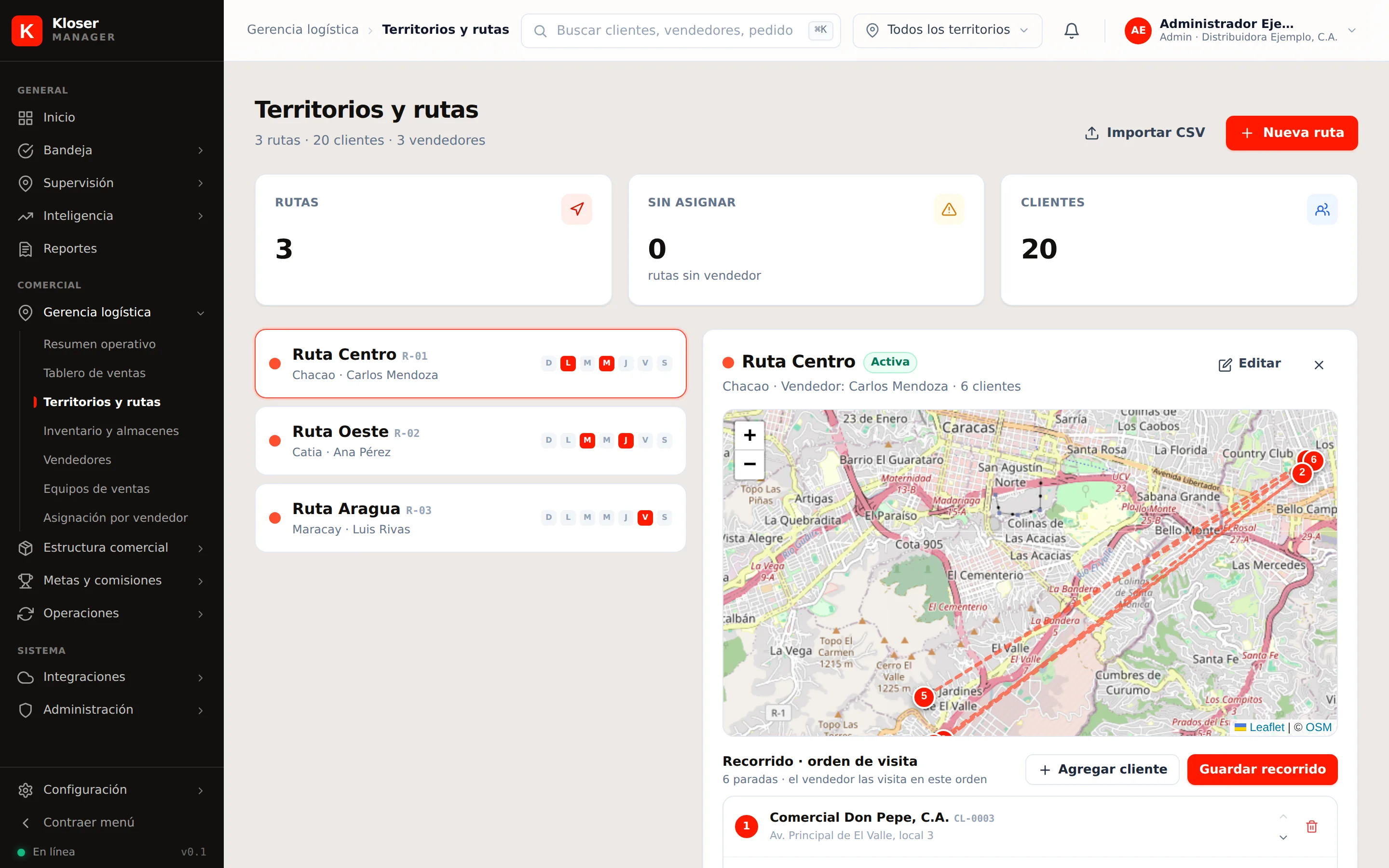Viewport: 1389px width, 868px height.
Task: Click the Kloser K logo
Action: [27, 30]
